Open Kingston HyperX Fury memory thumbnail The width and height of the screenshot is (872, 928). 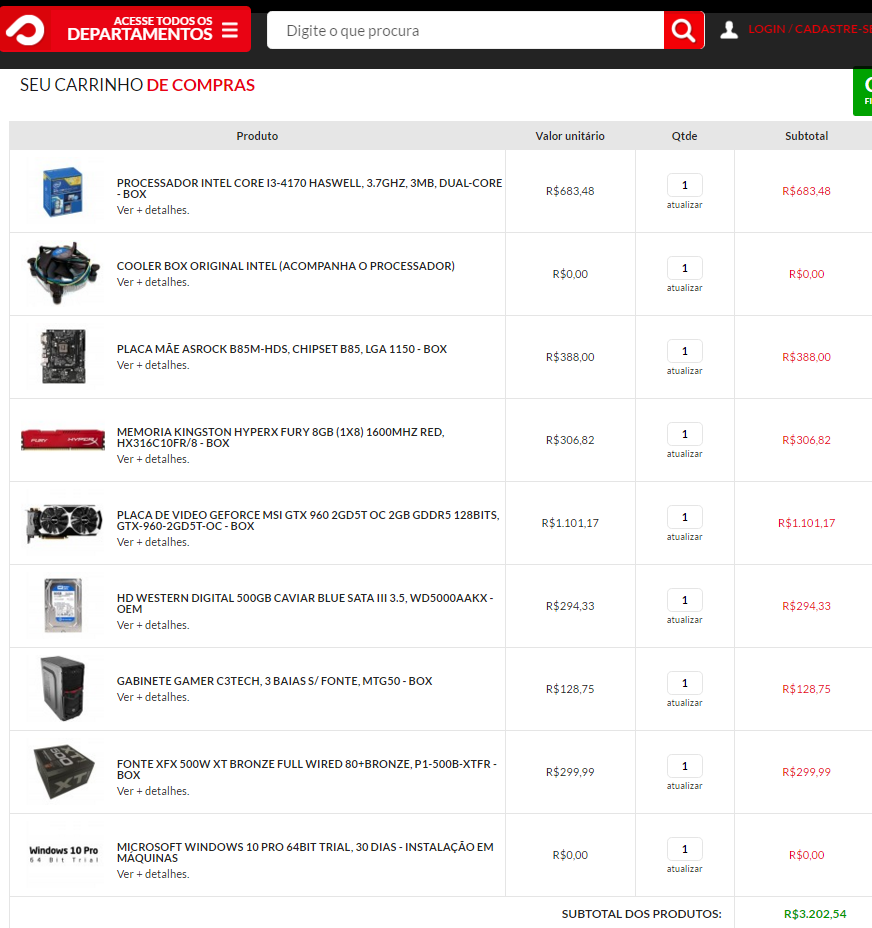(x=63, y=440)
